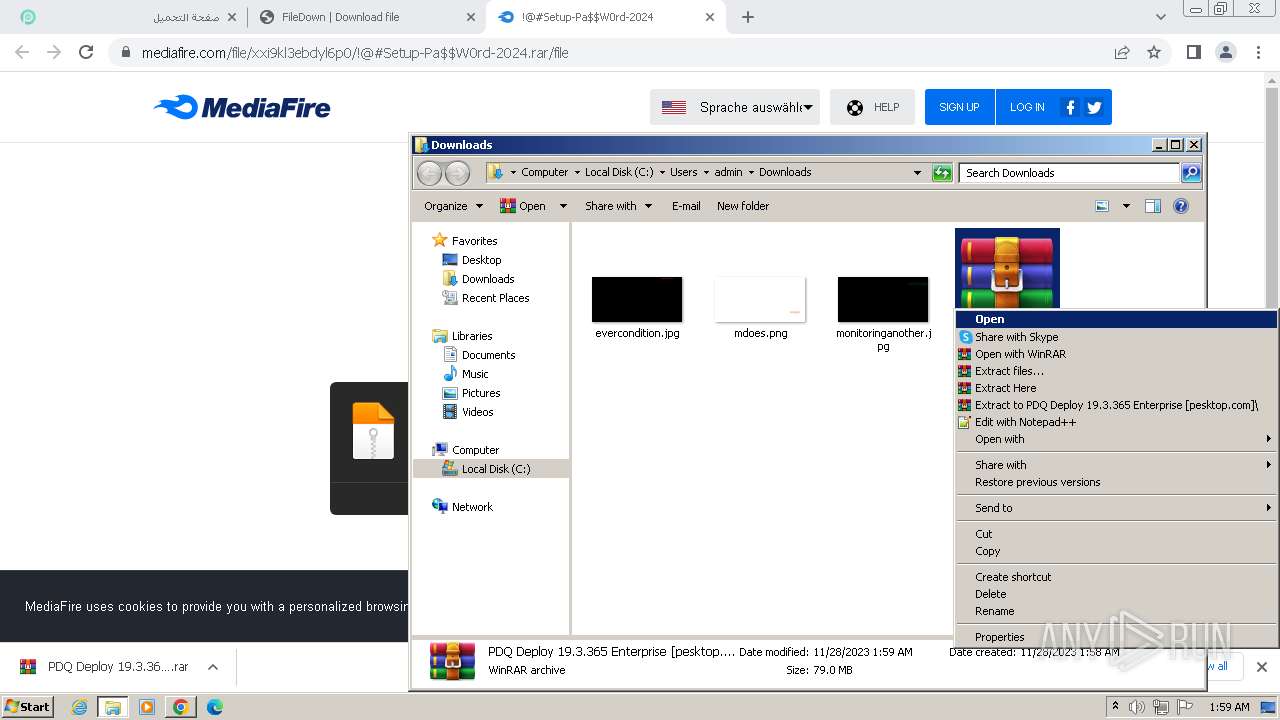Choose Extract files... option
The height and width of the screenshot is (720, 1280).
tap(1116, 371)
